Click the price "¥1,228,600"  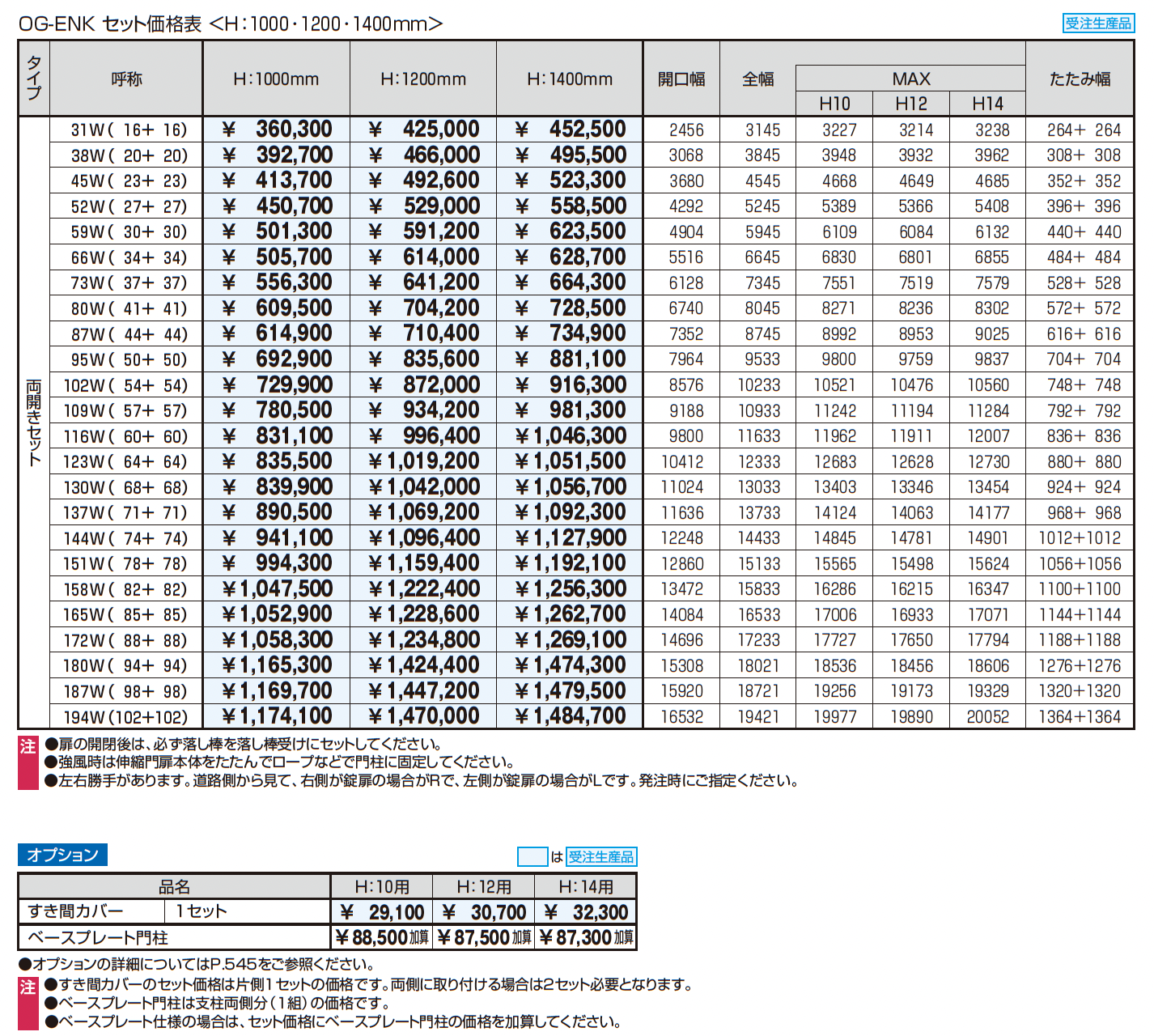pos(424,614)
